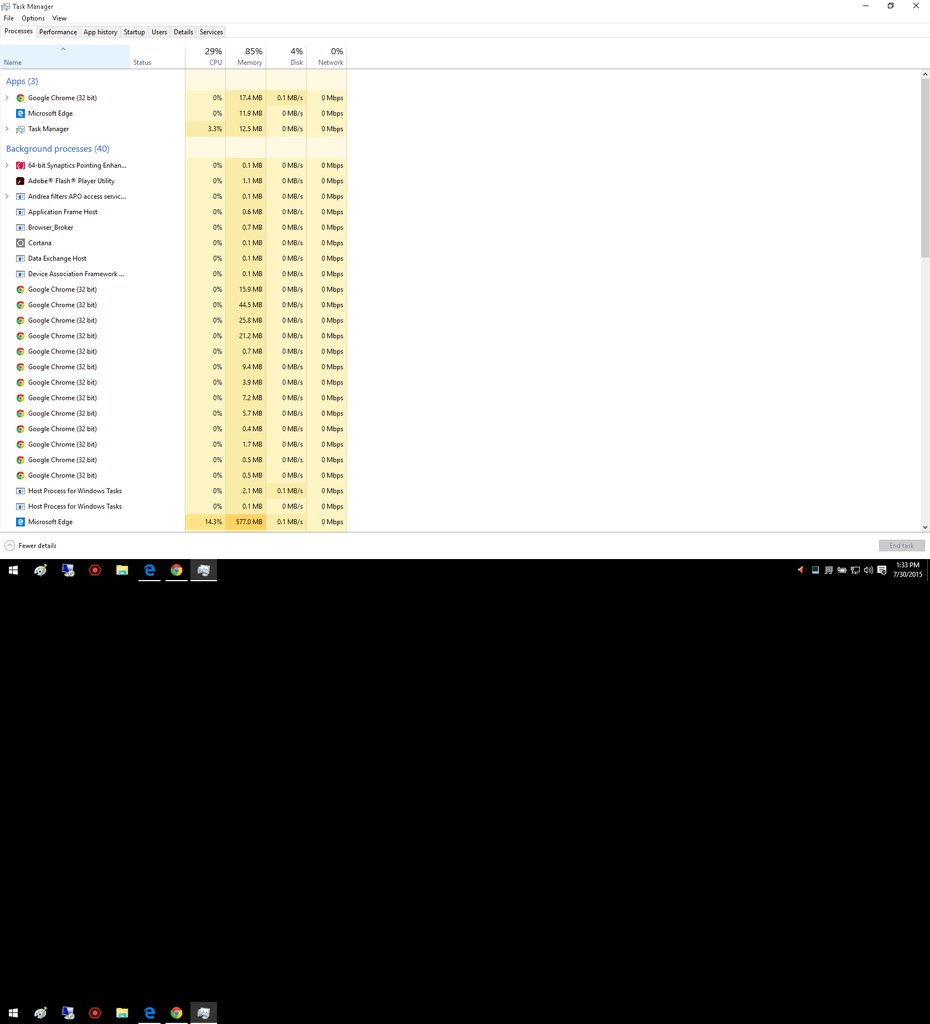Open Chrome on the lowest taskbar without a clock
Viewport: 930px width, 1024px height.
[176, 1013]
